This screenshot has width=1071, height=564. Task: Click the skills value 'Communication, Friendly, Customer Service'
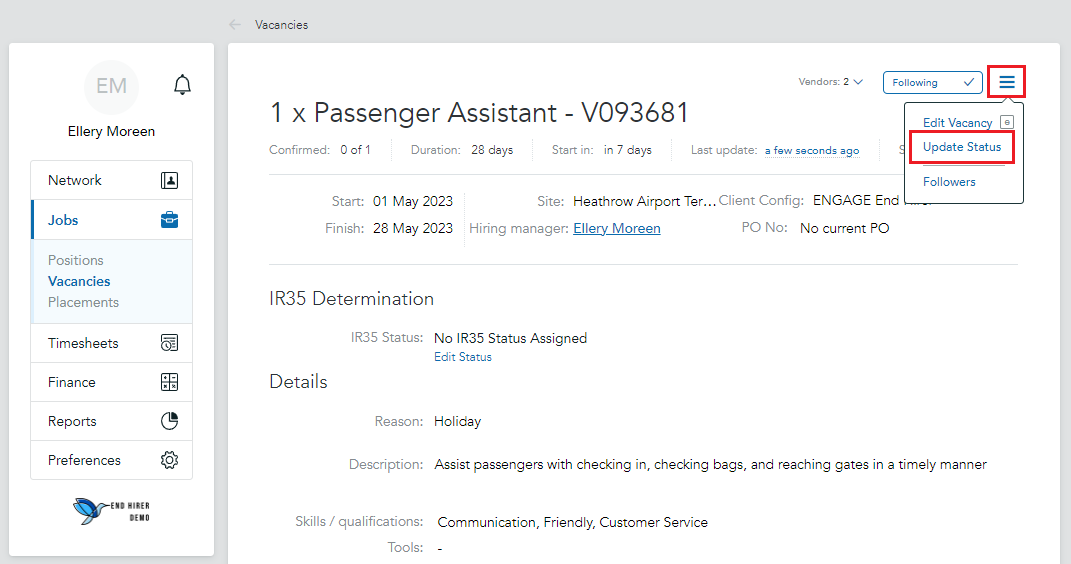572,522
